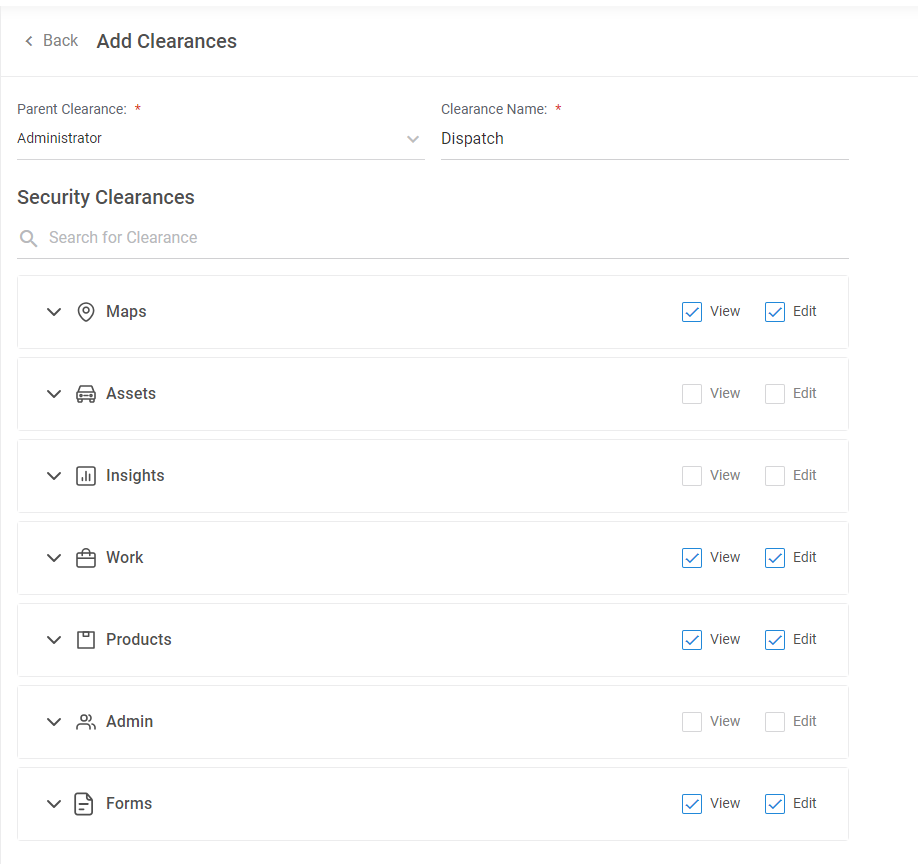Disable Edit checkbox for Forms
Screen dimensions: 918x864
click(775, 804)
